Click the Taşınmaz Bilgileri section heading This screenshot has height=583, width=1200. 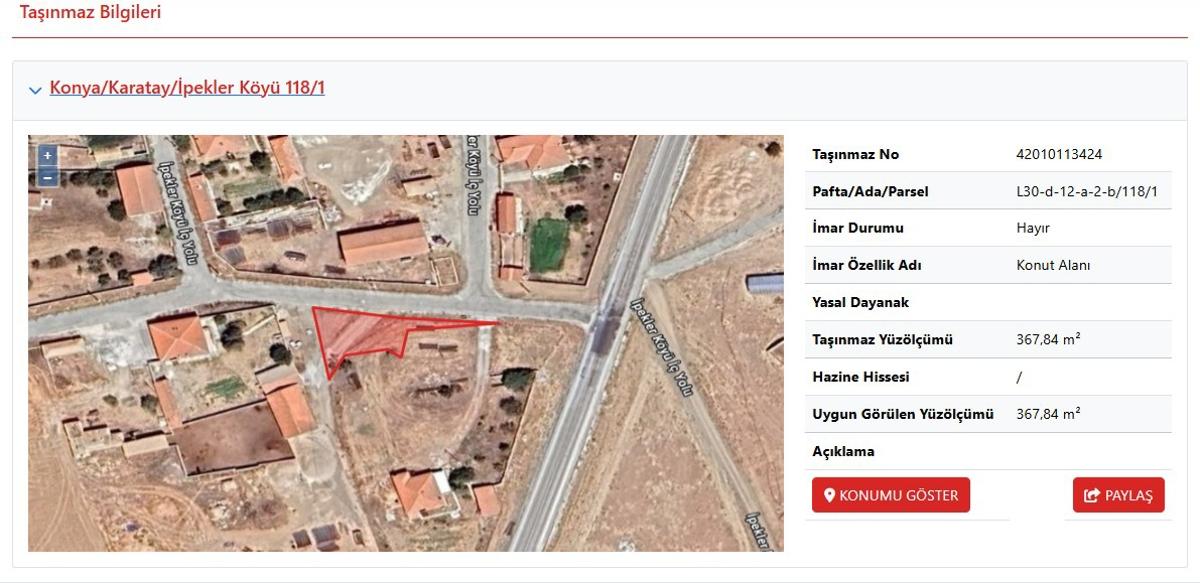[91, 13]
